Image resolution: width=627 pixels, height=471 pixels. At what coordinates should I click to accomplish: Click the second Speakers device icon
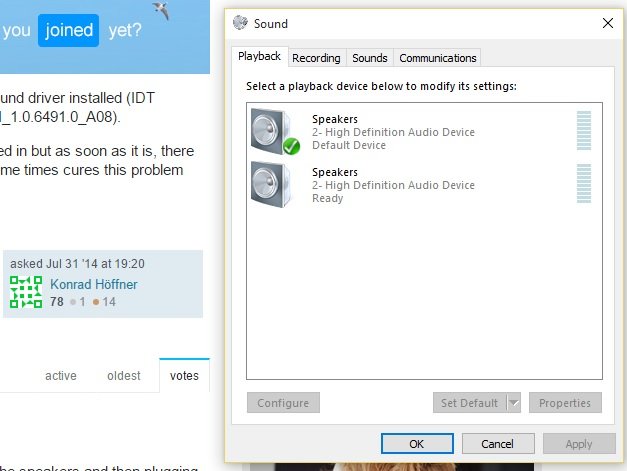tap(270, 184)
